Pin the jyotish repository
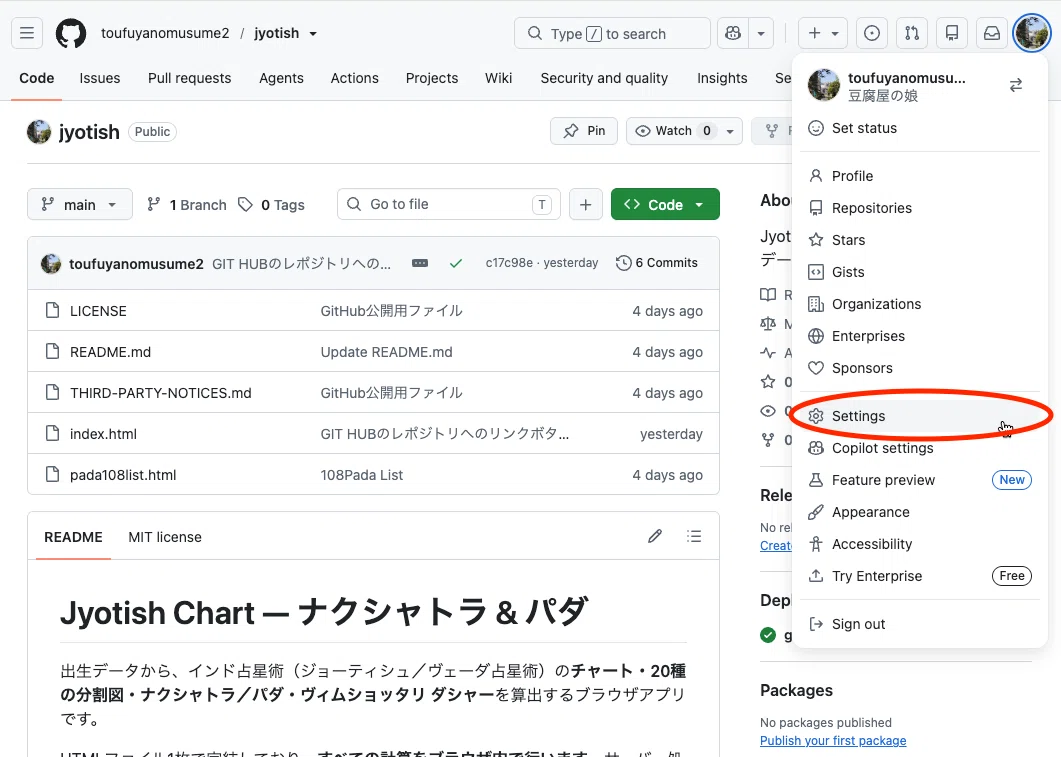This screenshot has height=757, width=1061. point(584,131)
